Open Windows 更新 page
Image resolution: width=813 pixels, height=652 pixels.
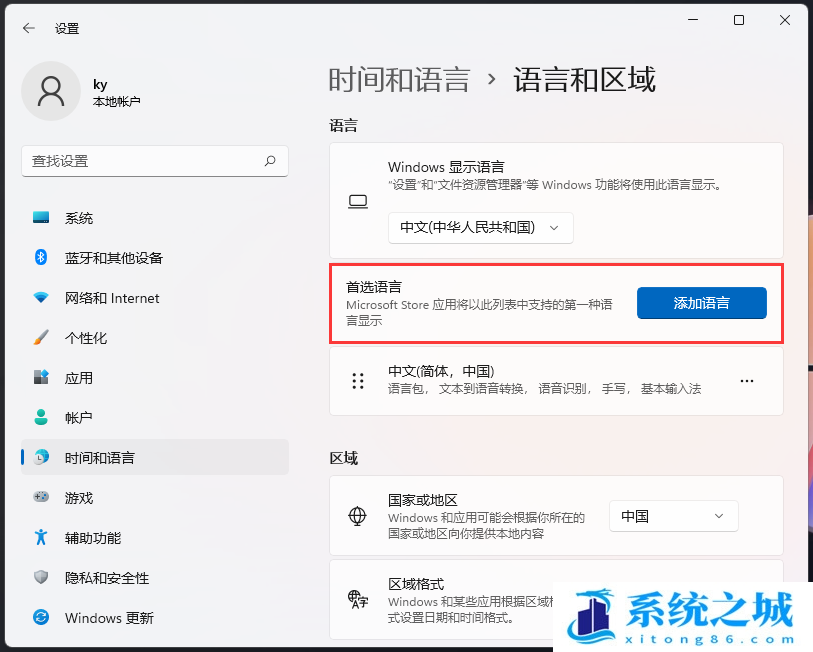tap(155, 617)
